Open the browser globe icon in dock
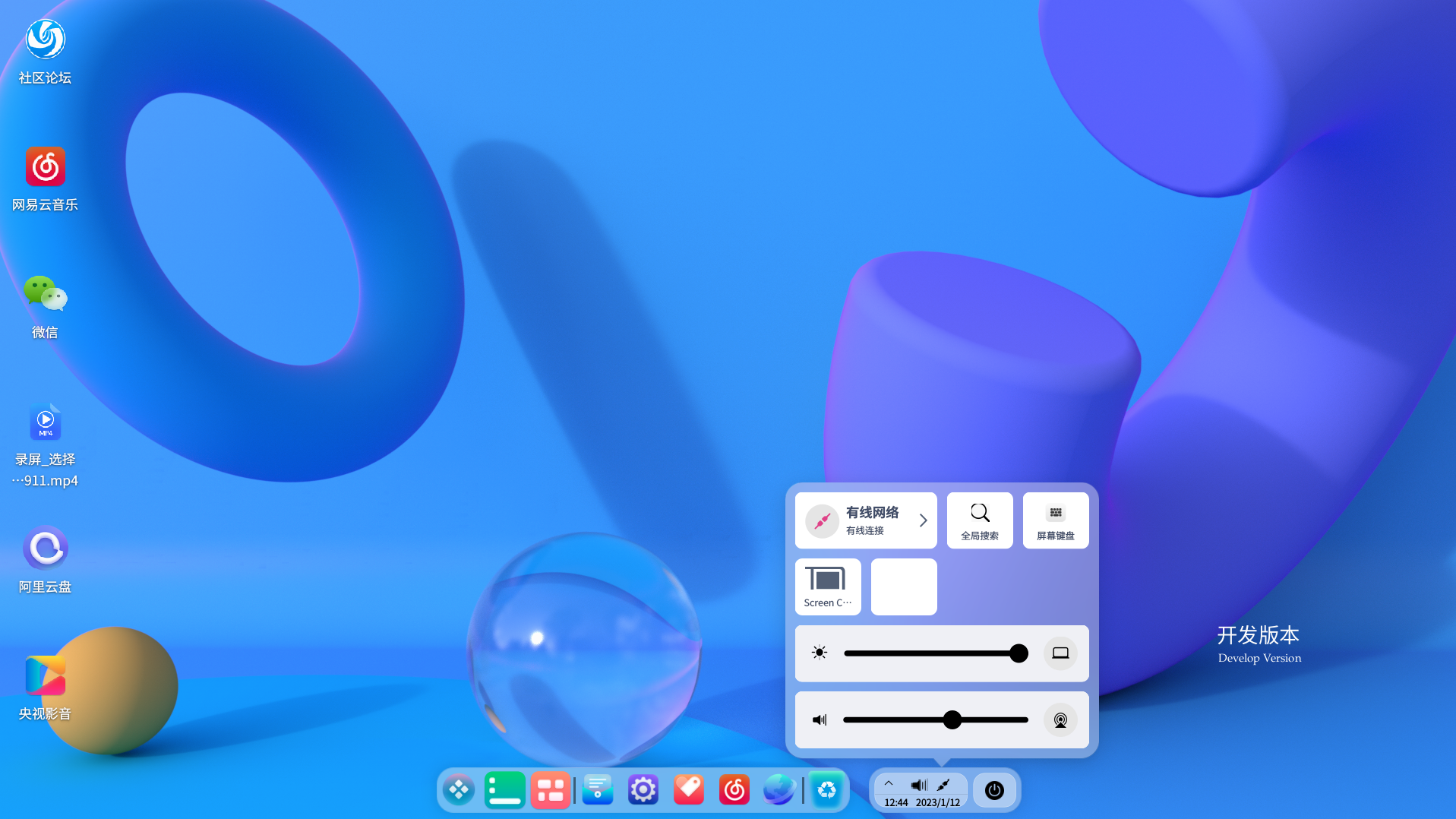Image resolution: width=1456 pixels, height=819 pixels. point(779,789)
